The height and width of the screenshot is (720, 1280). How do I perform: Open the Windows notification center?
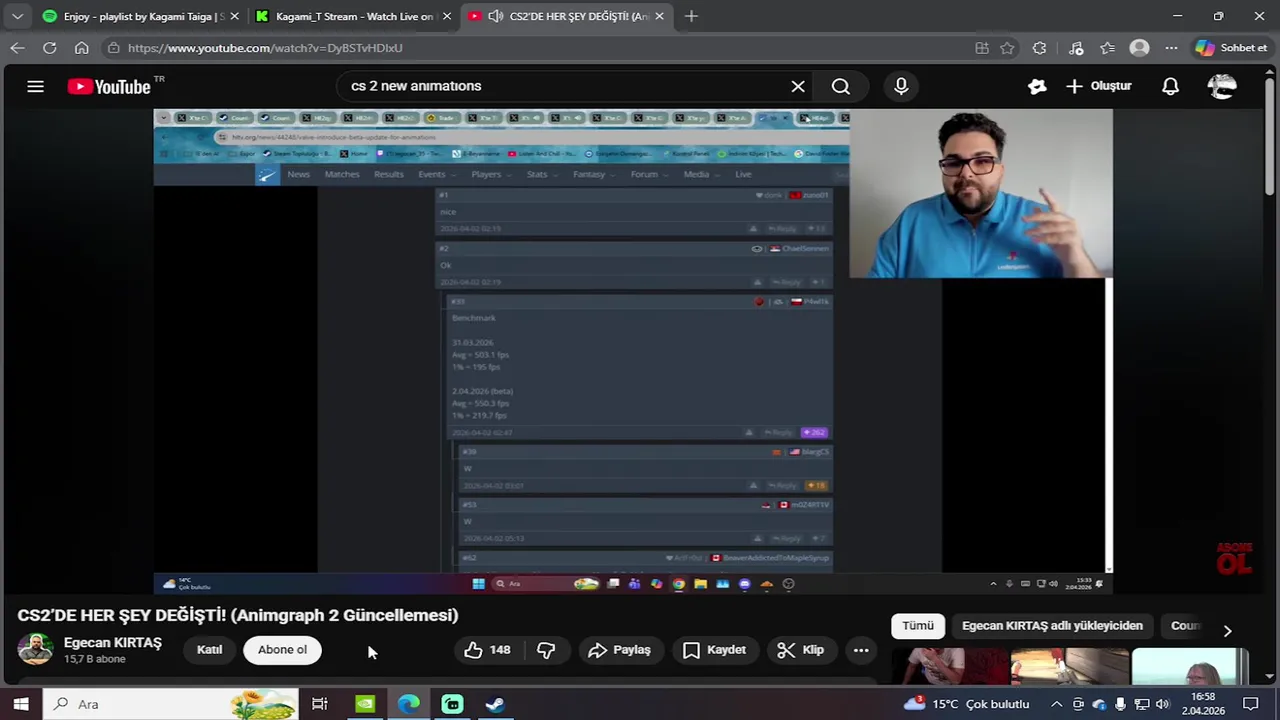click(x=1250, y=704)
